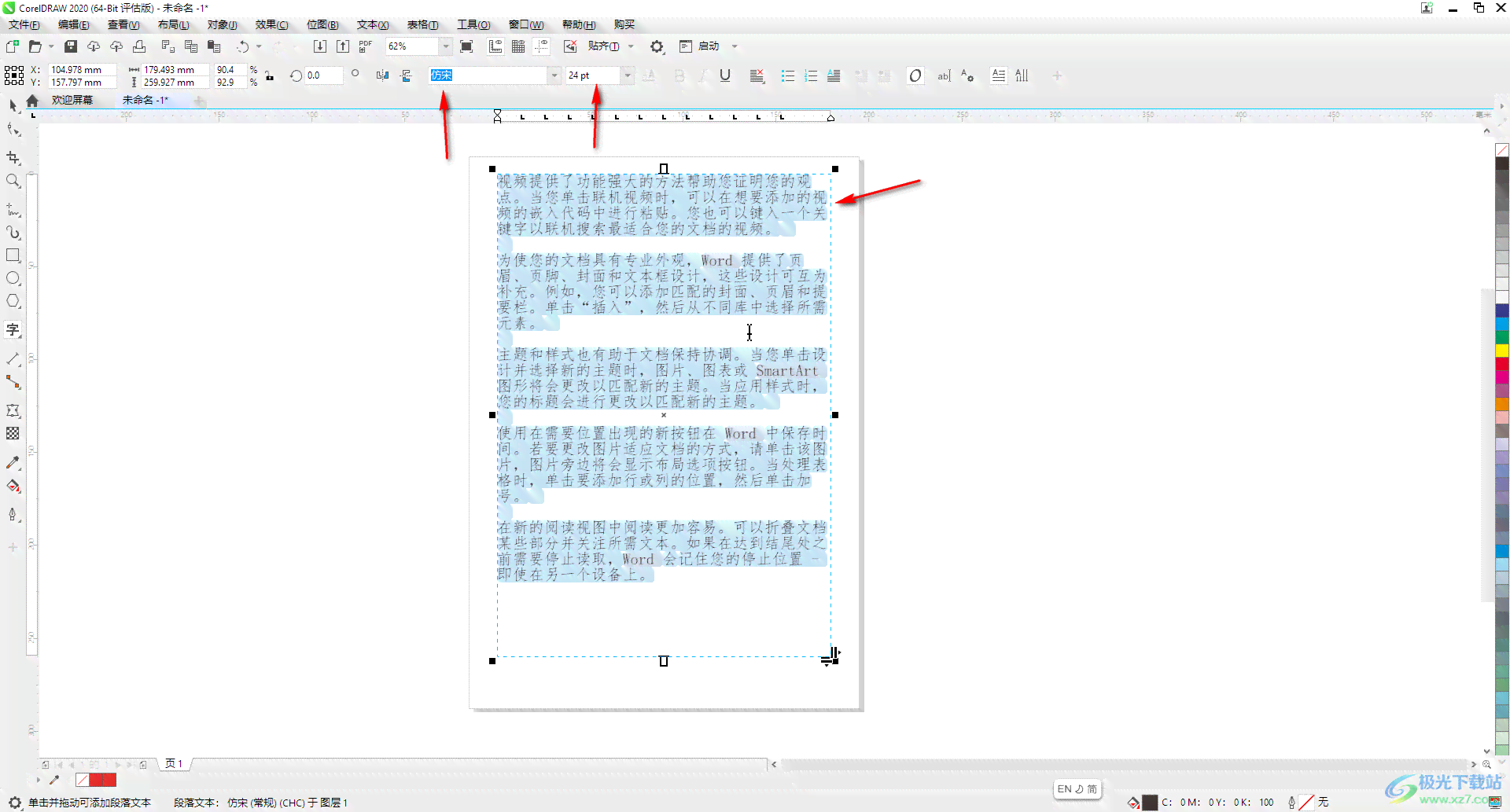Select the Ellipse tool
Screen dimensions: 1510x812
(13, 278)
